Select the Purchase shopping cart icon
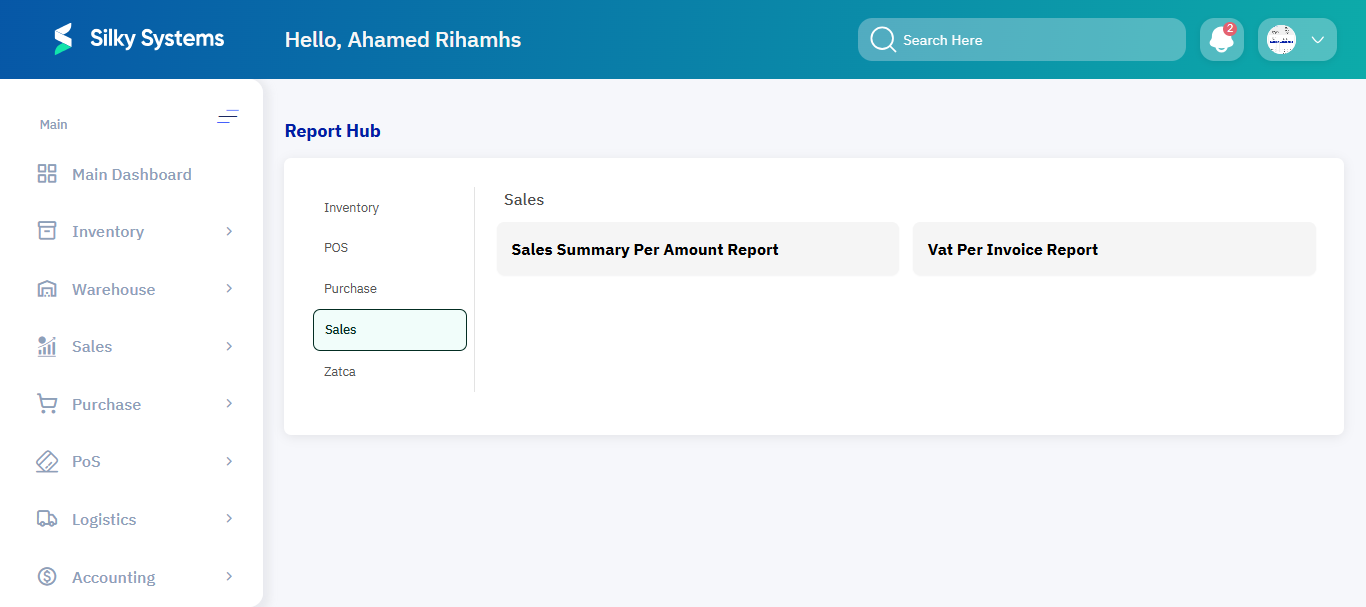The image size is (1366, 607). coord(46,403)
